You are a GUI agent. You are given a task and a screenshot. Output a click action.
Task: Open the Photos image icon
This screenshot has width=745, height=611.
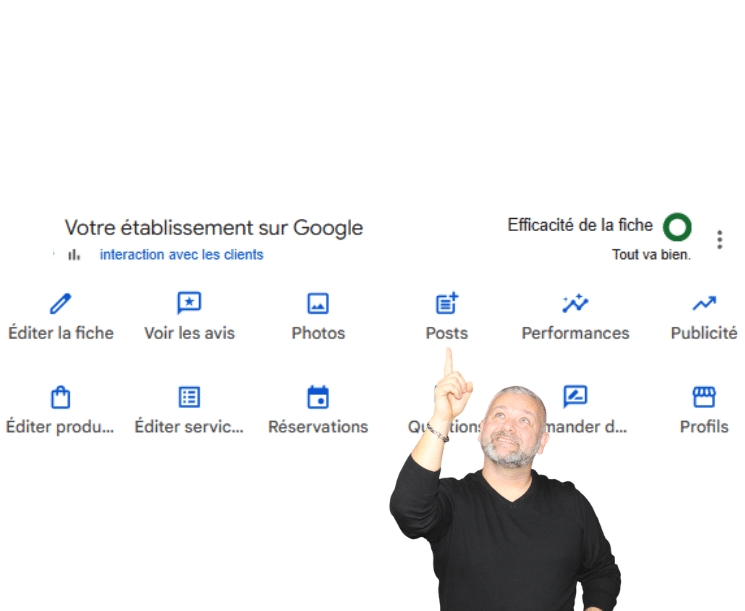[318, 304]
